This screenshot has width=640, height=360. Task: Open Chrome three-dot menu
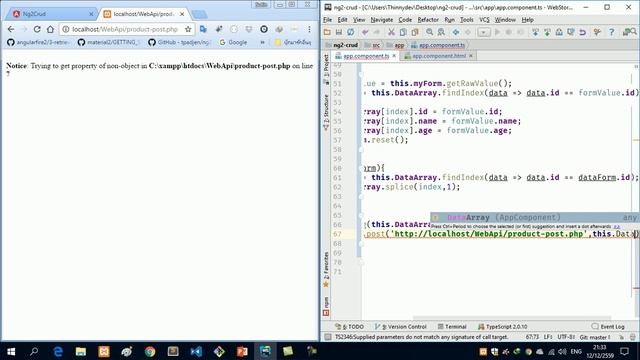(x=309, y=29)
